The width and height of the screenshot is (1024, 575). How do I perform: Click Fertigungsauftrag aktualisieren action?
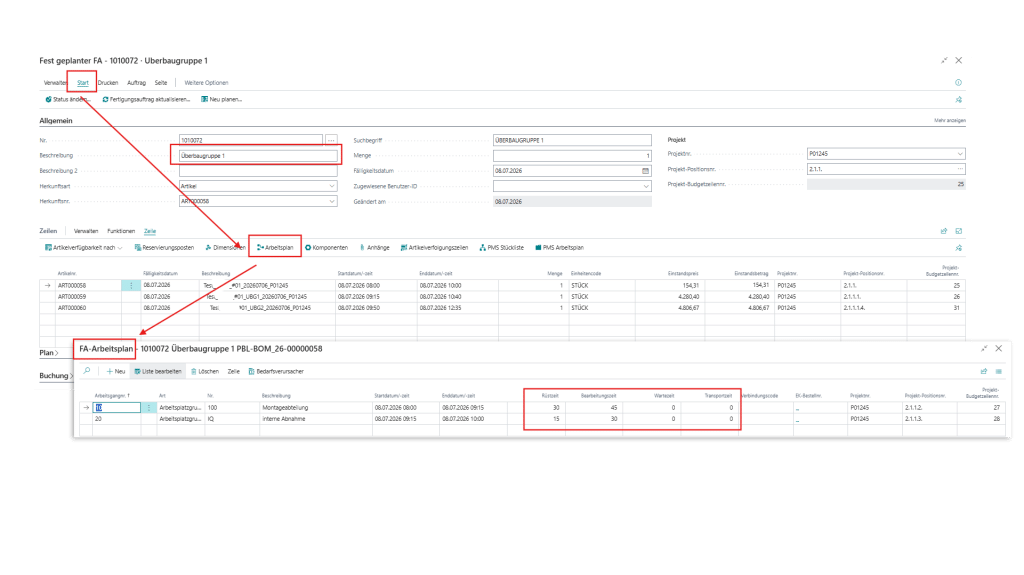pos(146,99)
